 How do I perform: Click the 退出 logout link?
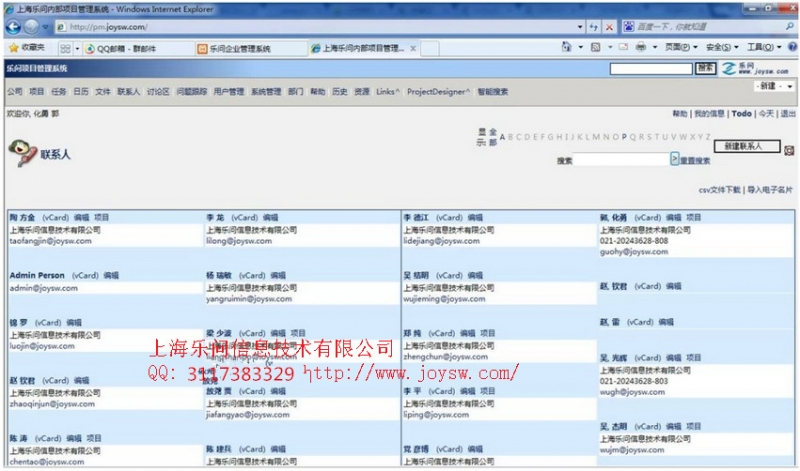pyautogui.click(x=788, y=113)
